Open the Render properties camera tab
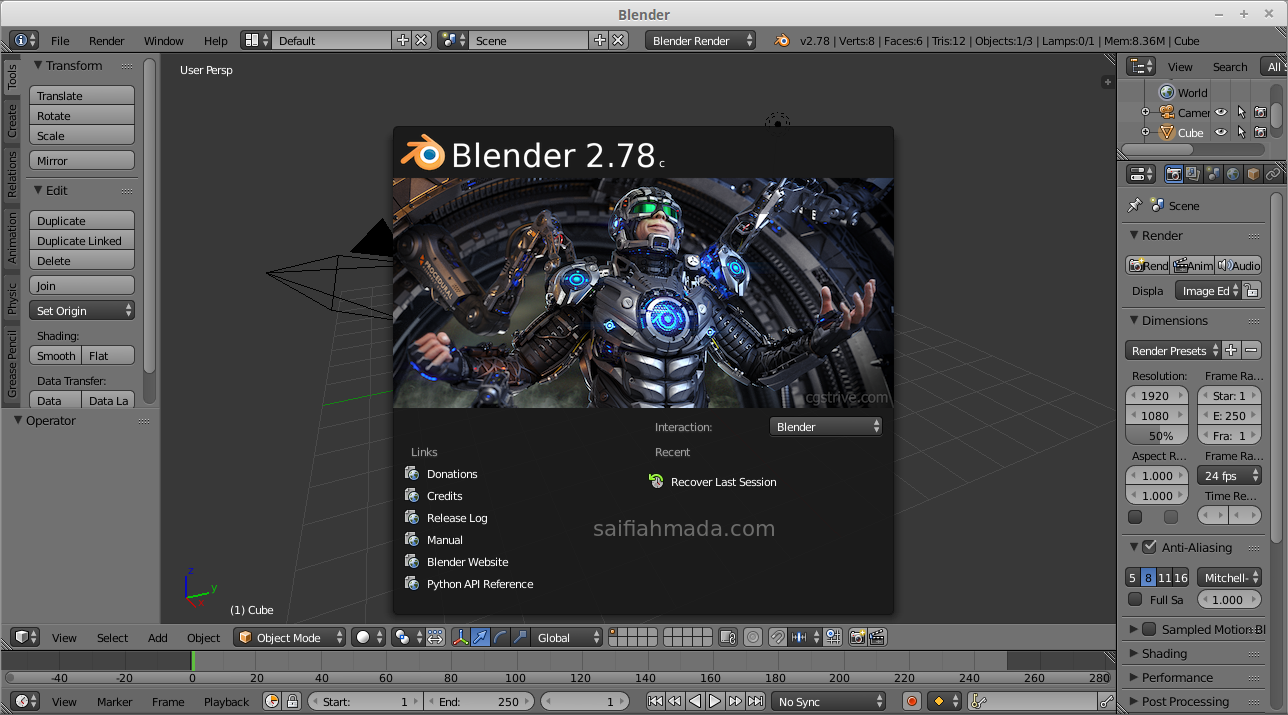 (1174, 173)
